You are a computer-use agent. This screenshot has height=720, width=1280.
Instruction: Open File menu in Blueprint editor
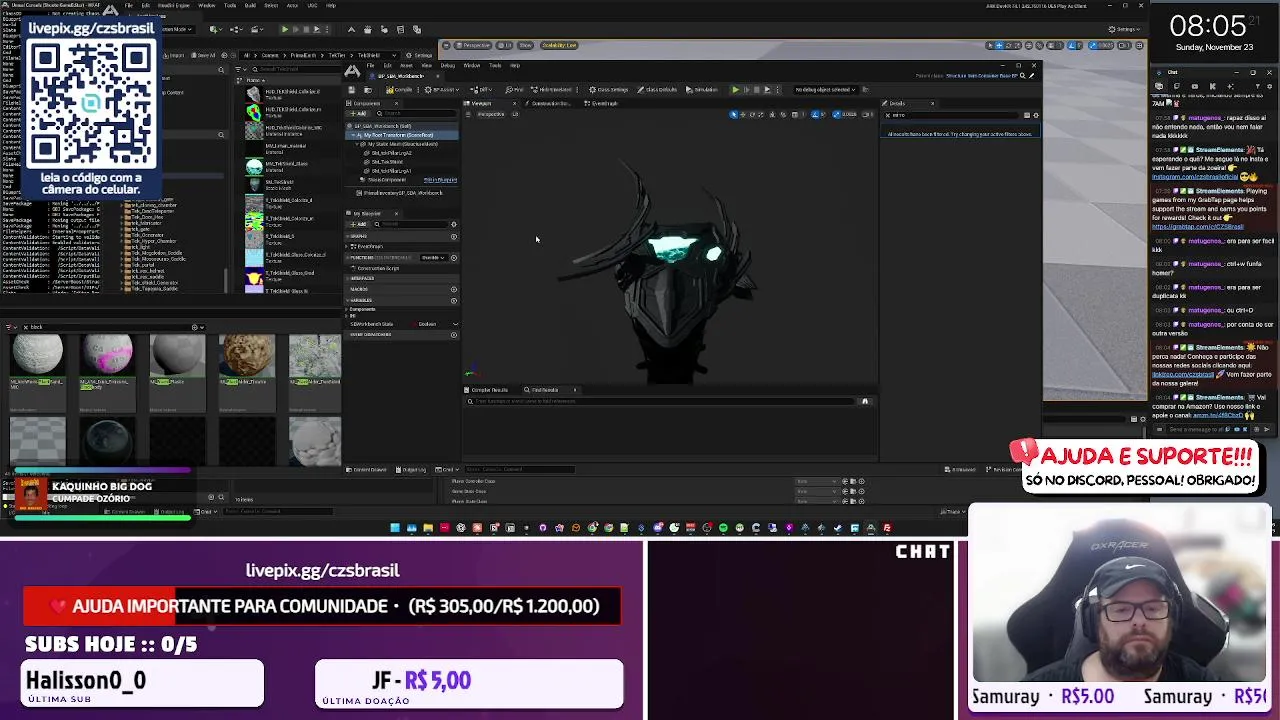coord(371,65)
